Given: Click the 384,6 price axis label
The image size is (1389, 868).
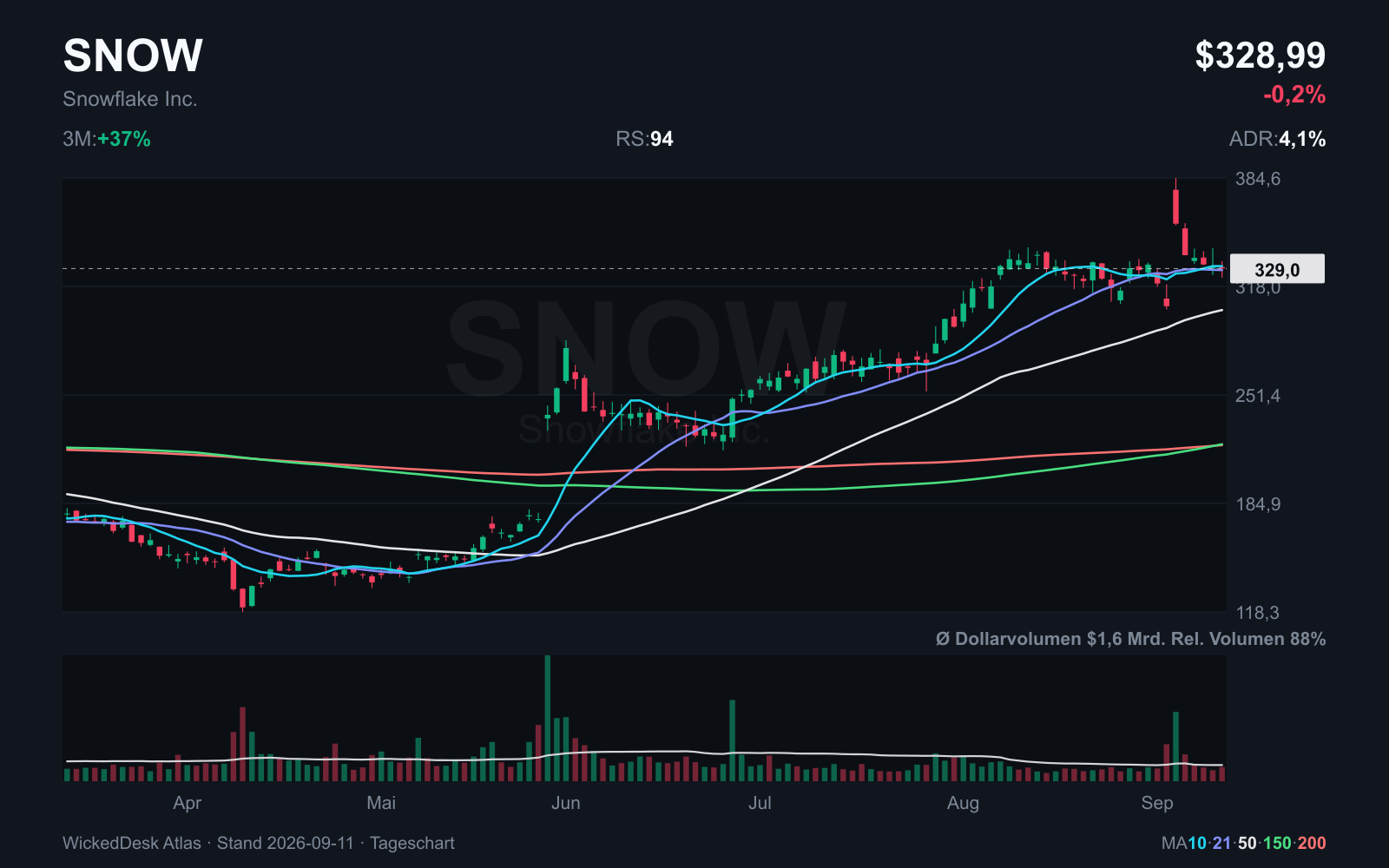Looking at the screenshot, I should pos(1258,179).
